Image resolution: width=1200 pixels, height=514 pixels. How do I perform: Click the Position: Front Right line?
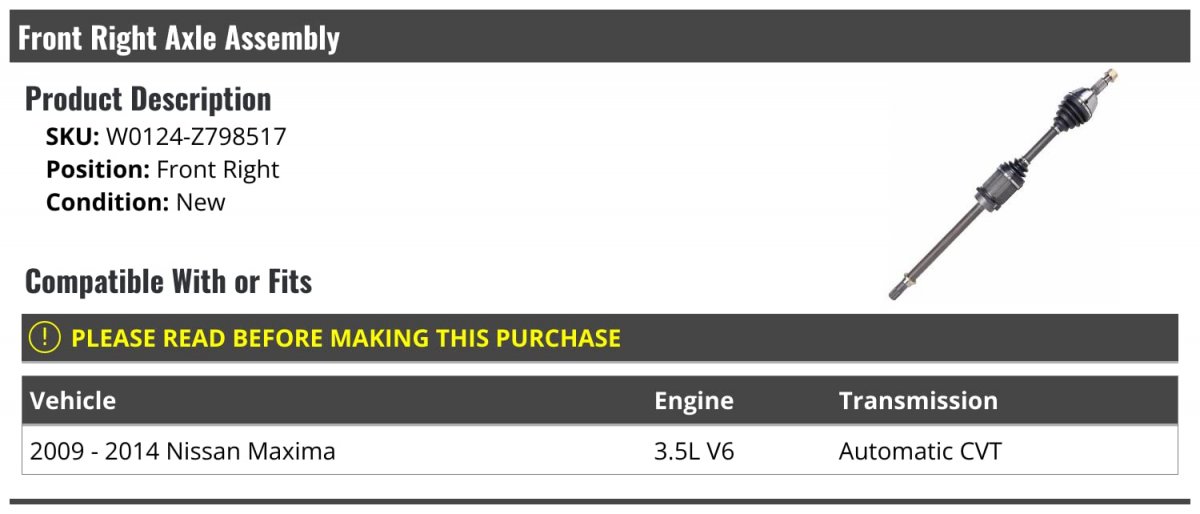(x=163, y=170)
